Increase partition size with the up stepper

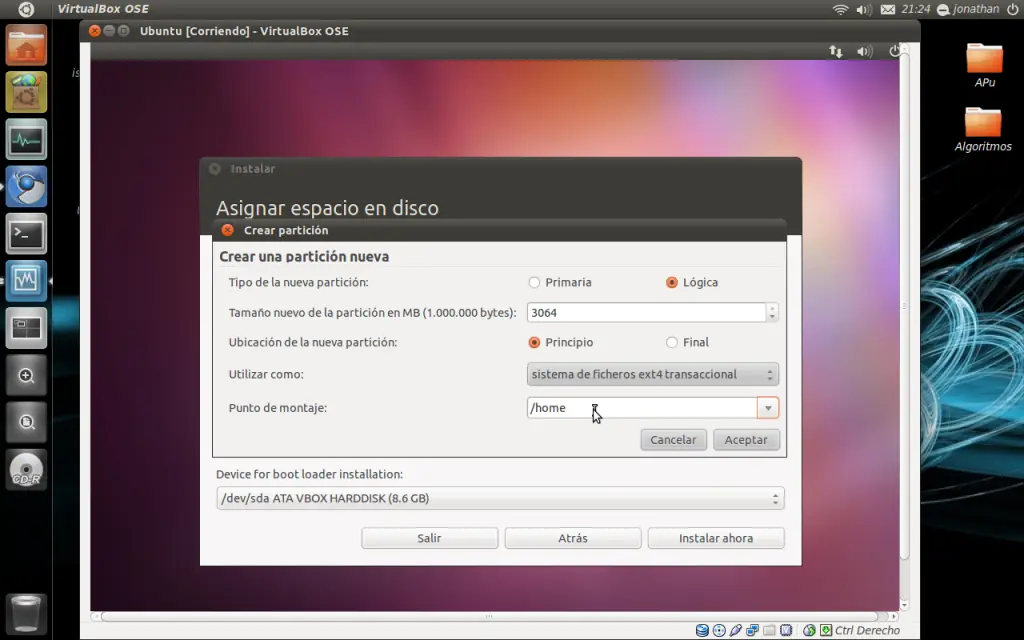click(772, 308)
